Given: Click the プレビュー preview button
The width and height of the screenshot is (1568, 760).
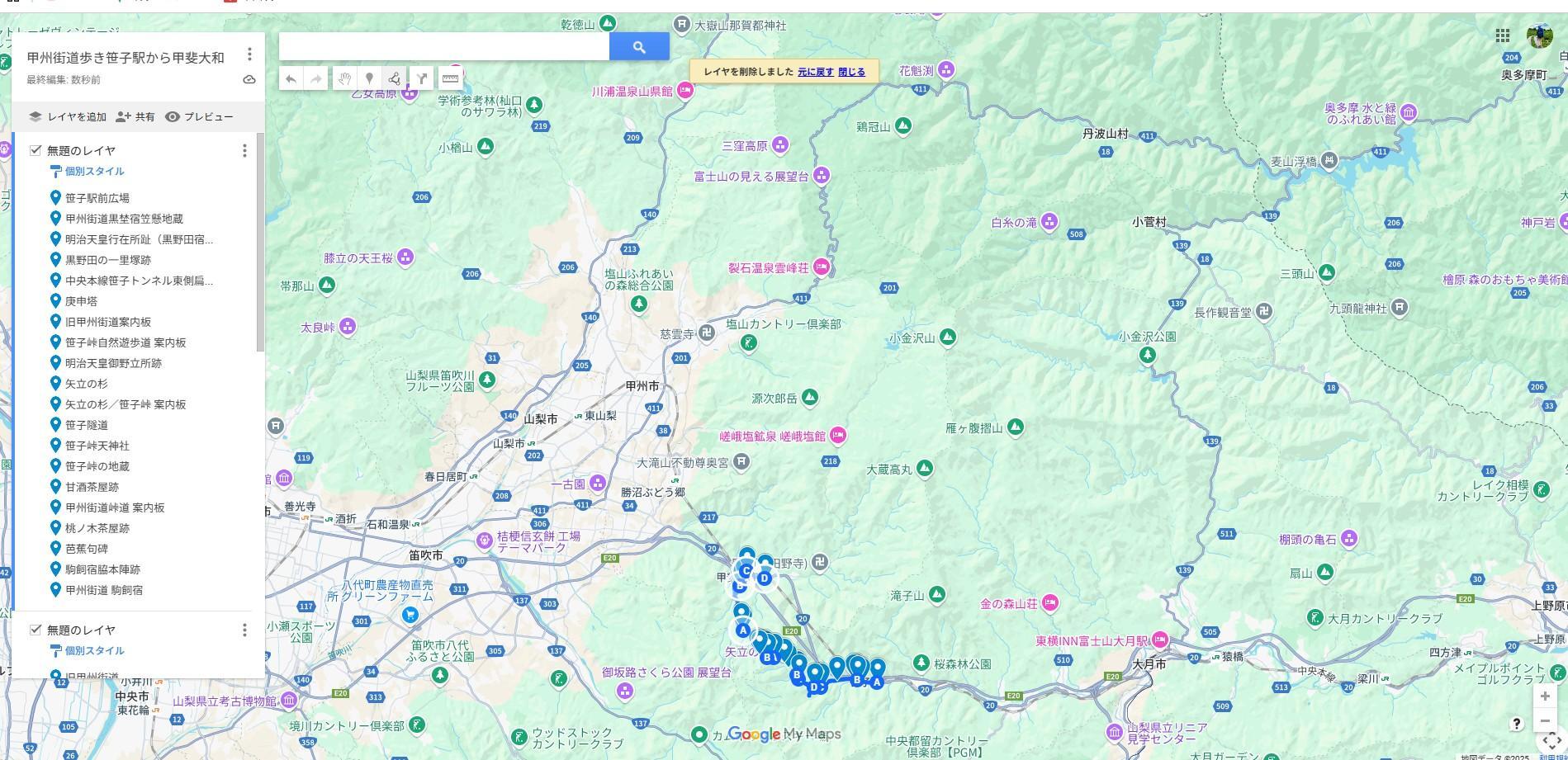Looking at the screenshot, I should point(199,117).
